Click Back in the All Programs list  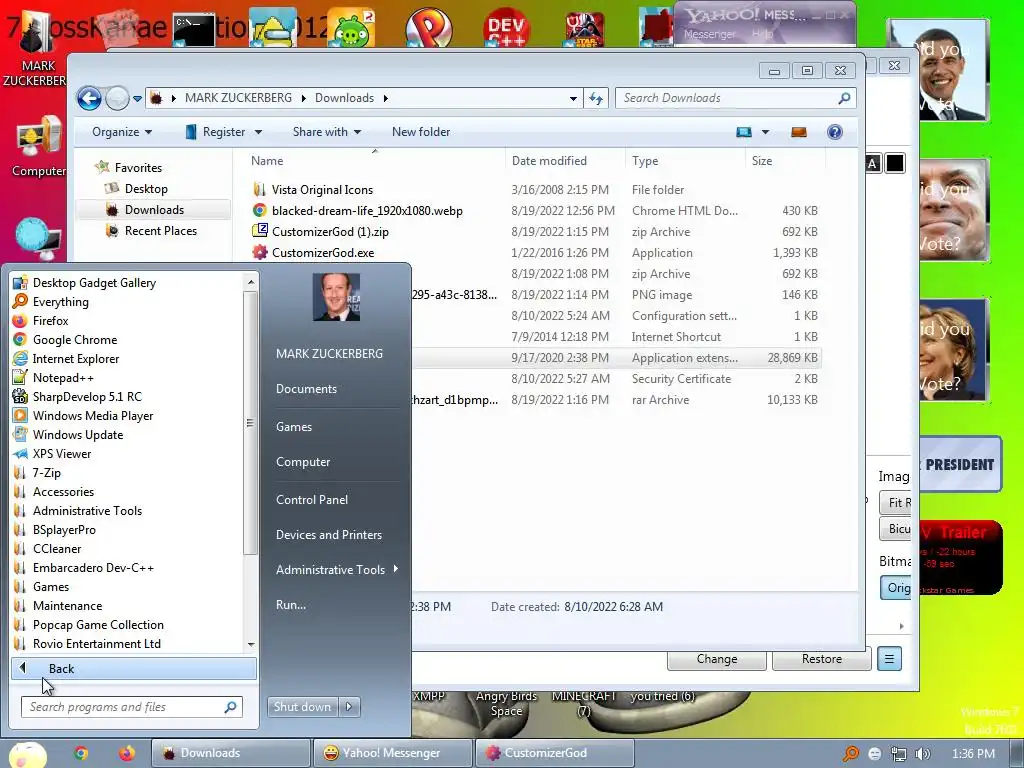pyautogui.click(x=133, y=668)
